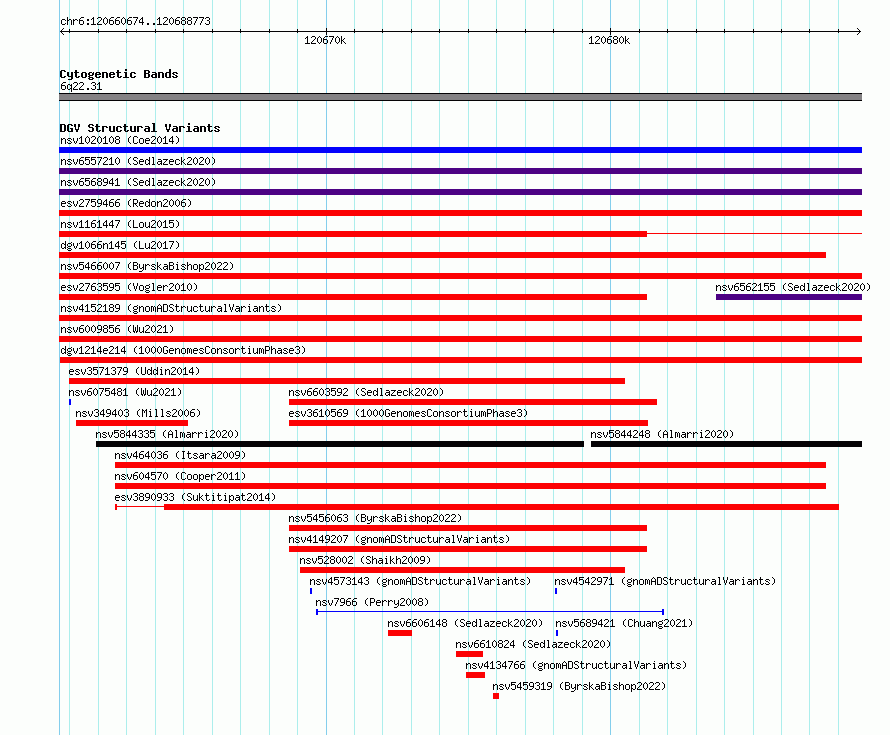Image resolution: width=890 pixels, height=735 pixels.
Task: Click nsv6075481 (Wu2021) variant label
Action: pos(125,392)
